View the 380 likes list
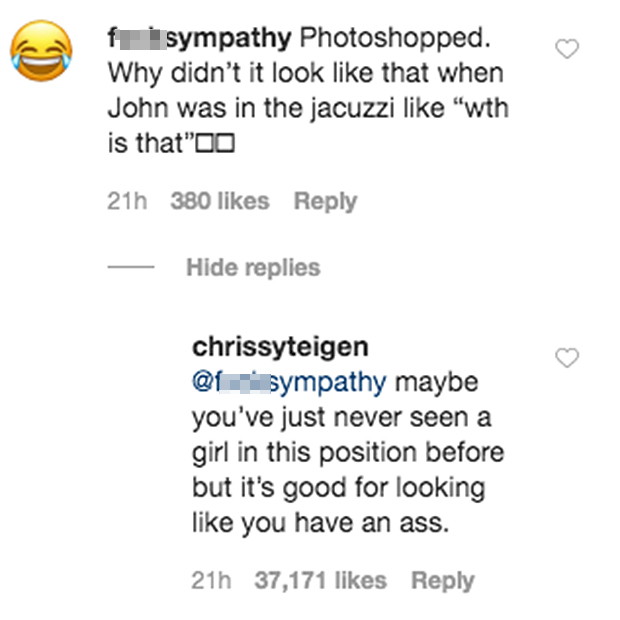 (219, 201)
